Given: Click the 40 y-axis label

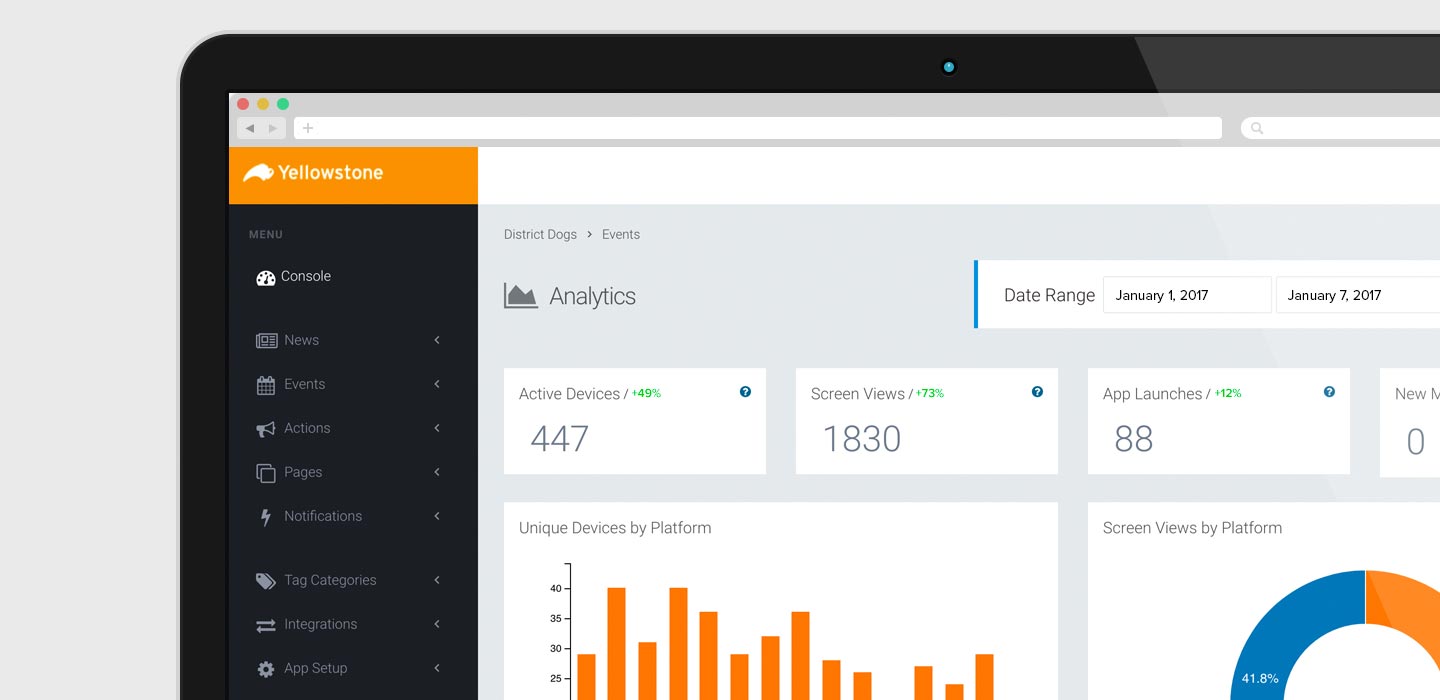Looking at the screenshot, I should tap(556, 589).
